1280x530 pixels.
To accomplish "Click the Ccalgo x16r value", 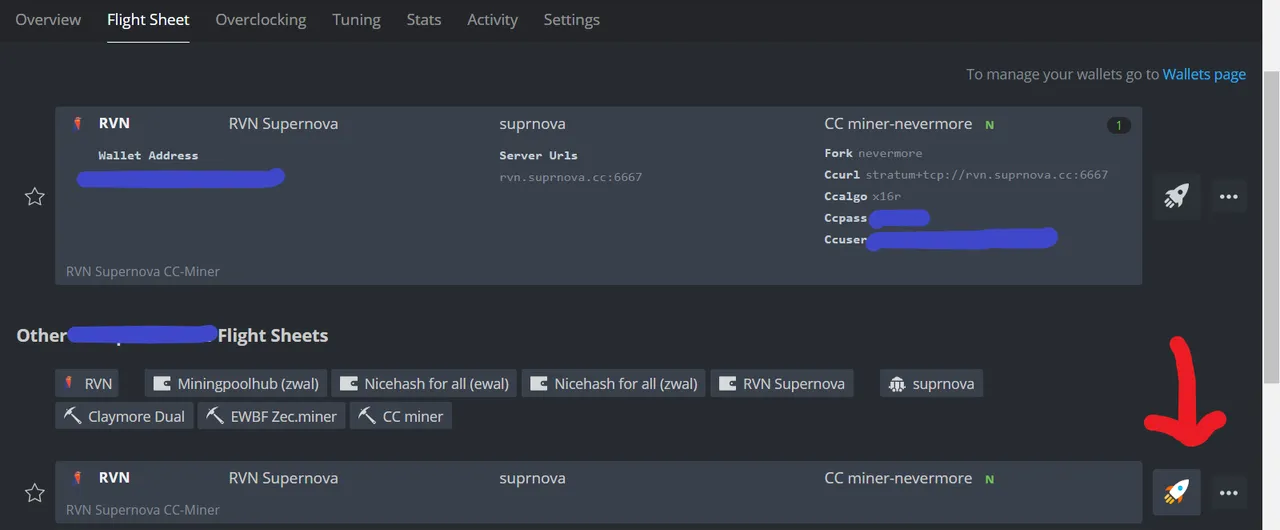I will tap(885, 196).
